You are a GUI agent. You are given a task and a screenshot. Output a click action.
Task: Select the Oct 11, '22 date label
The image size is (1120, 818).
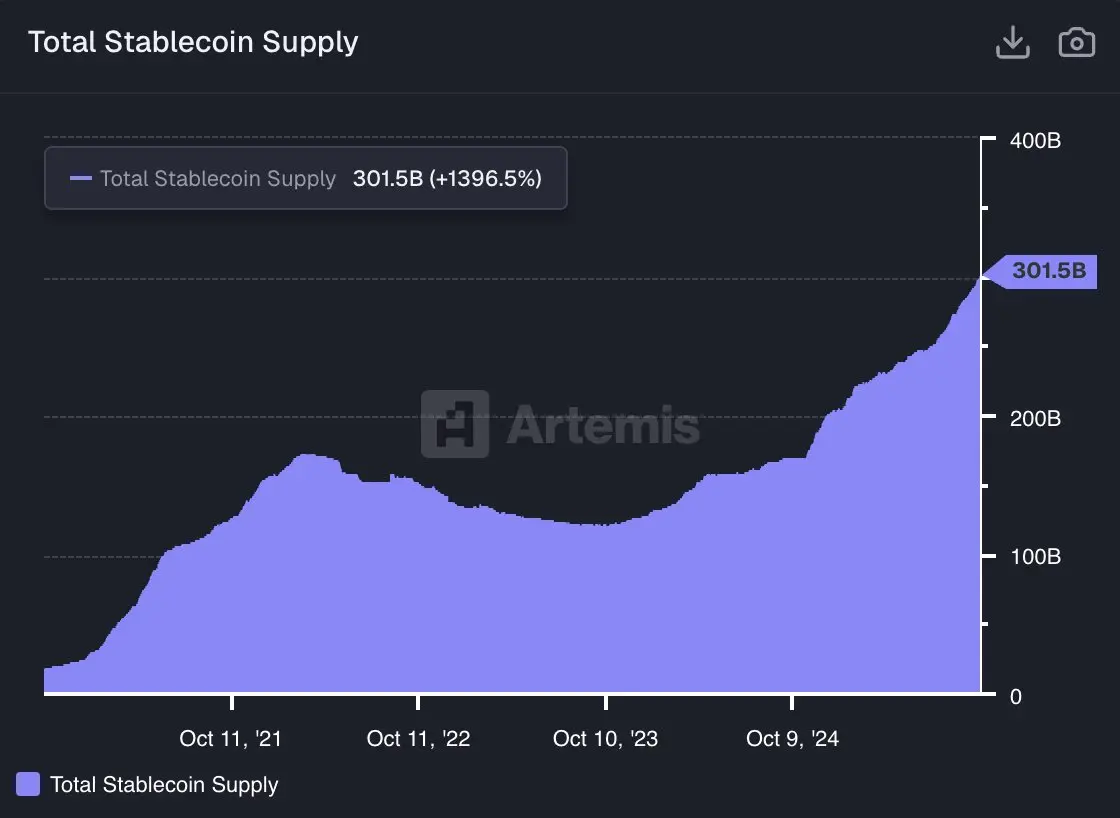418,739
